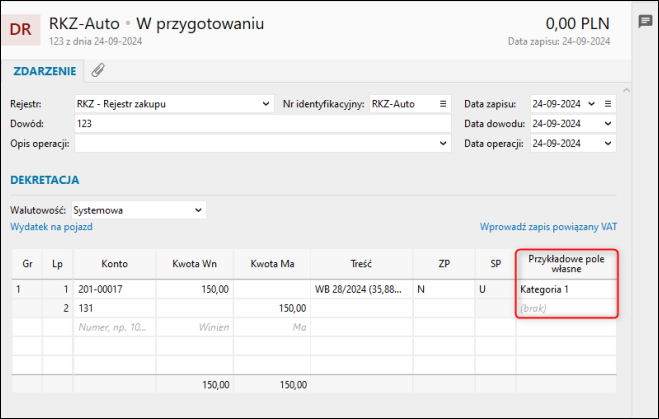Select account cell 131

click(x=114, y=308)
